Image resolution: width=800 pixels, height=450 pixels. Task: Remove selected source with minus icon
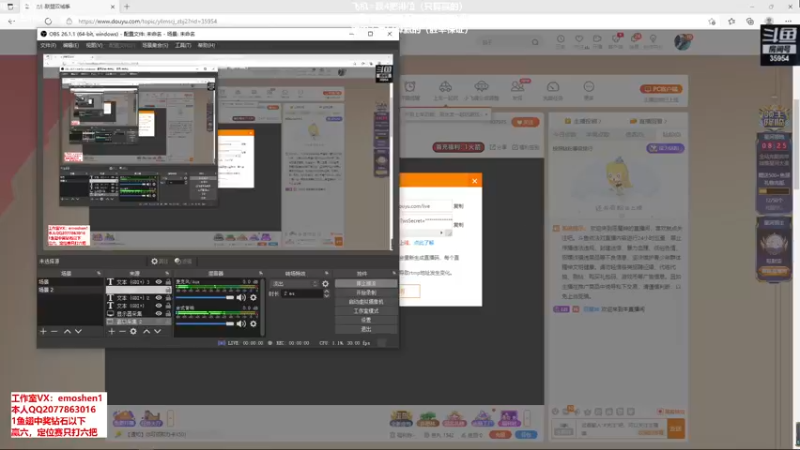click(122, 331)
